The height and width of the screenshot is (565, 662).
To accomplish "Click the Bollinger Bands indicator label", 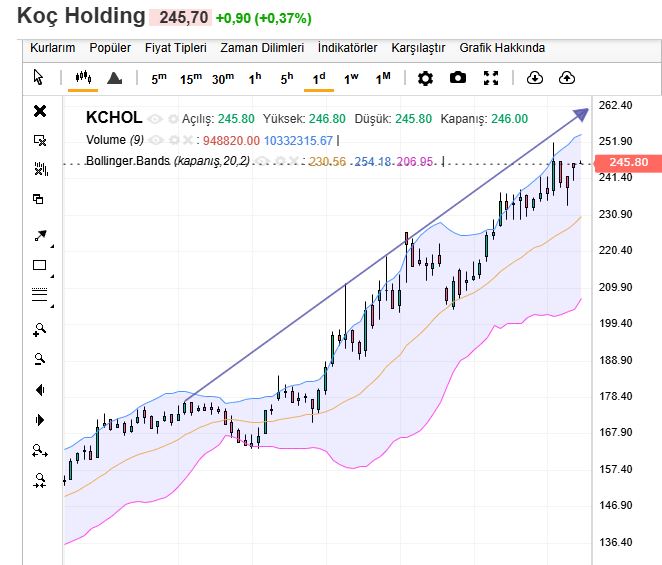I will pyautogui.click(x=168, y=161).
